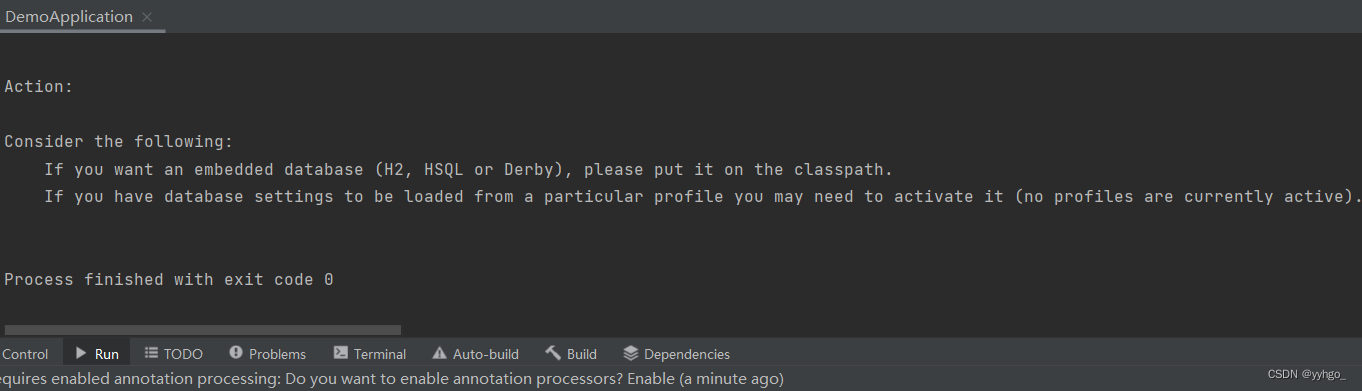1362x391 pixels.
Task: Click 'Process finished with exit code 0'
Action: [169, 279]
